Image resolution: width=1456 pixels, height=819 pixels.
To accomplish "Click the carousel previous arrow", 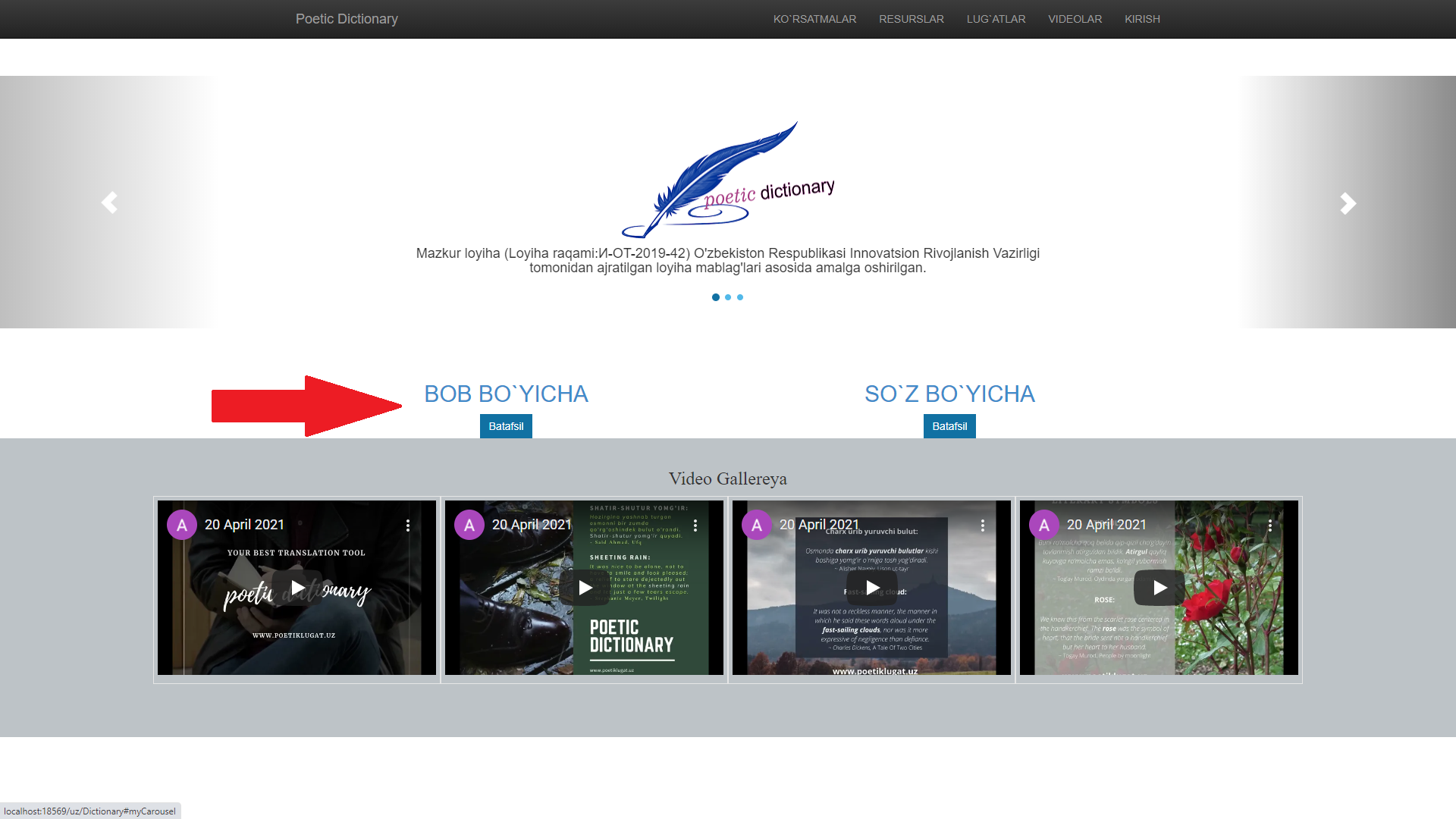I will (109, 202).
